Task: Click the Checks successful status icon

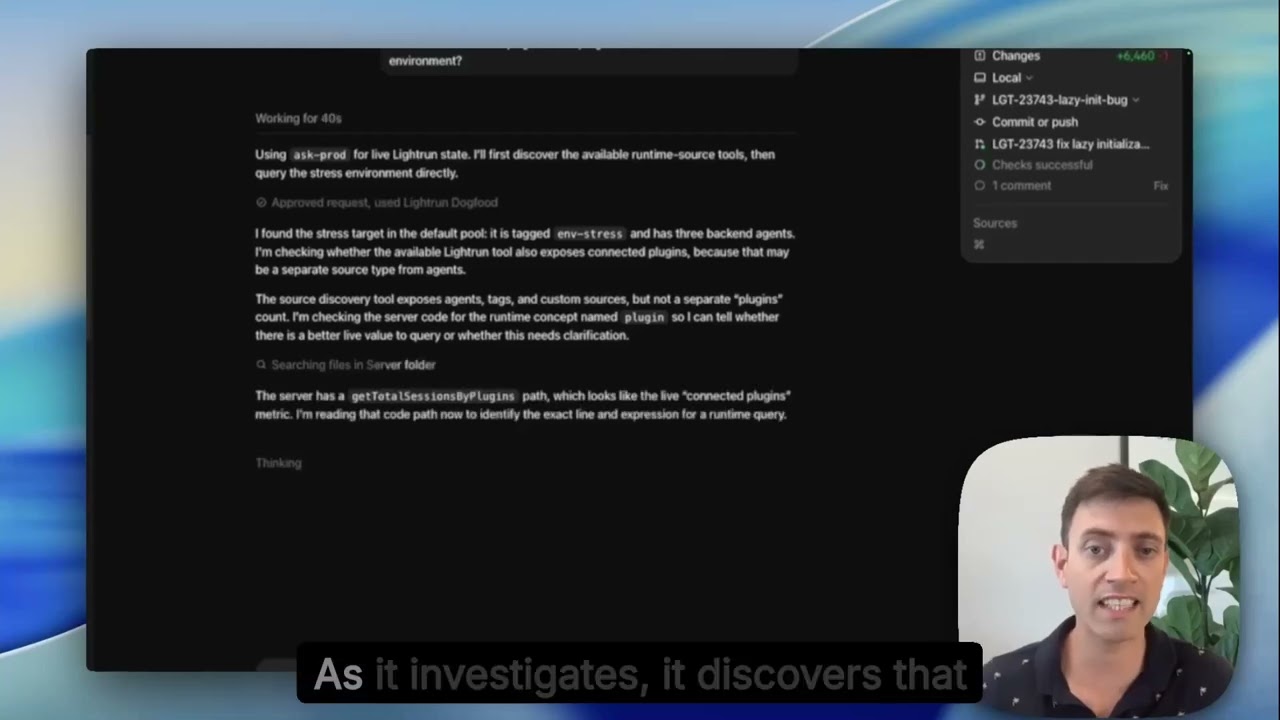Action: (980, 165)
